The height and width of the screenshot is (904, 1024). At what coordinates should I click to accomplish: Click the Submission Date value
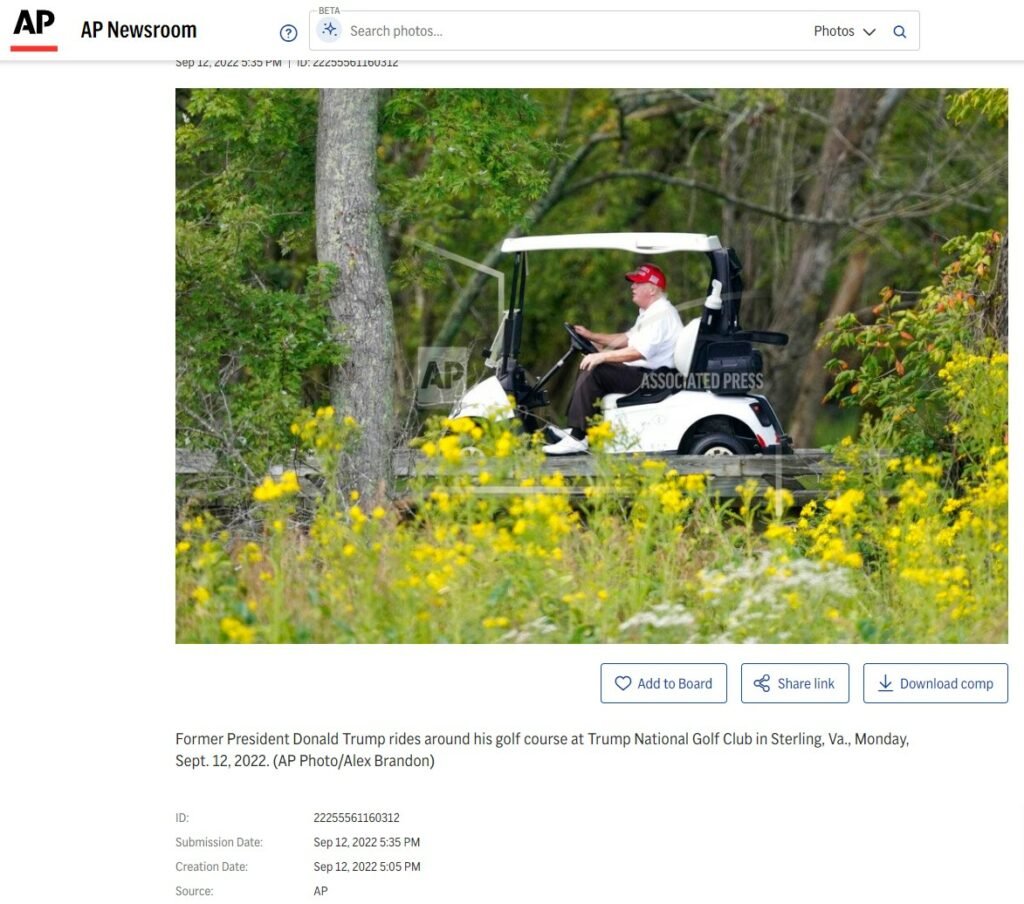click(366, 842)
